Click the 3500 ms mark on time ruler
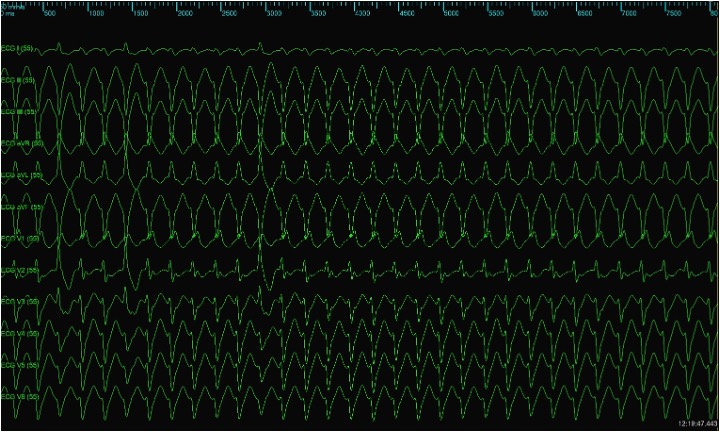Screen dimensions: 720x432 (318, 13)
